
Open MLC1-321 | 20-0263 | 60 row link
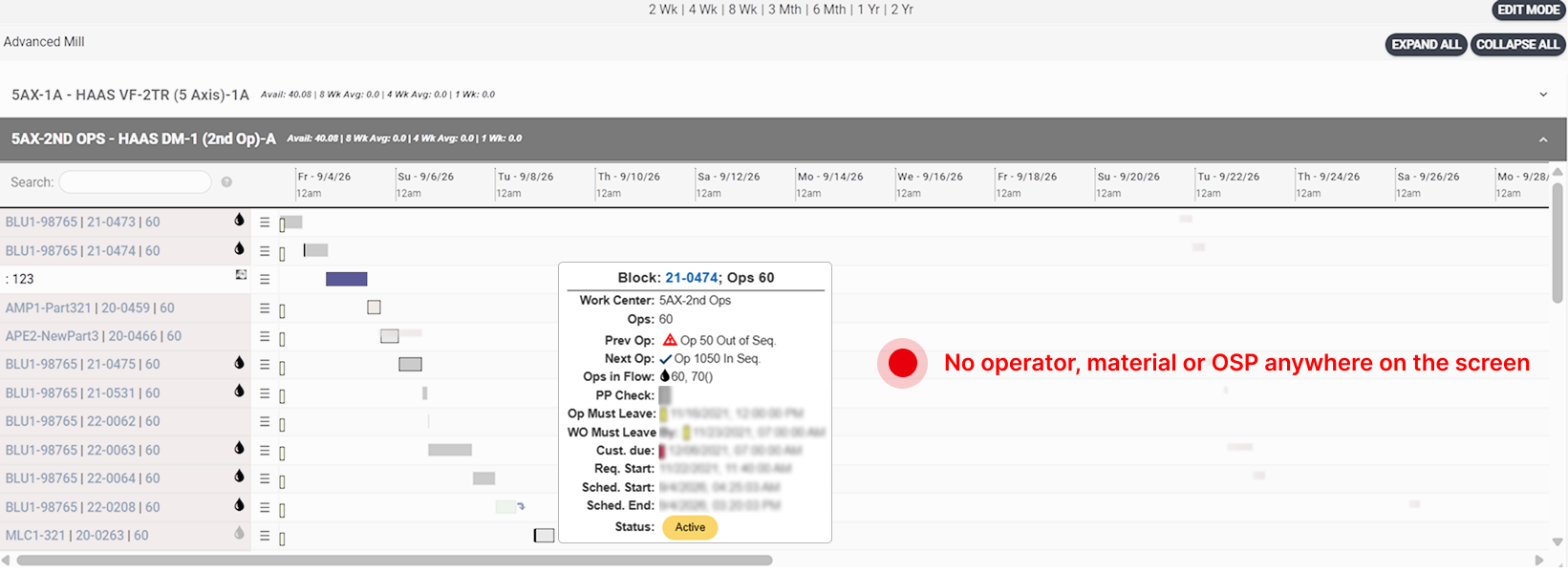(x=77, y=536)
